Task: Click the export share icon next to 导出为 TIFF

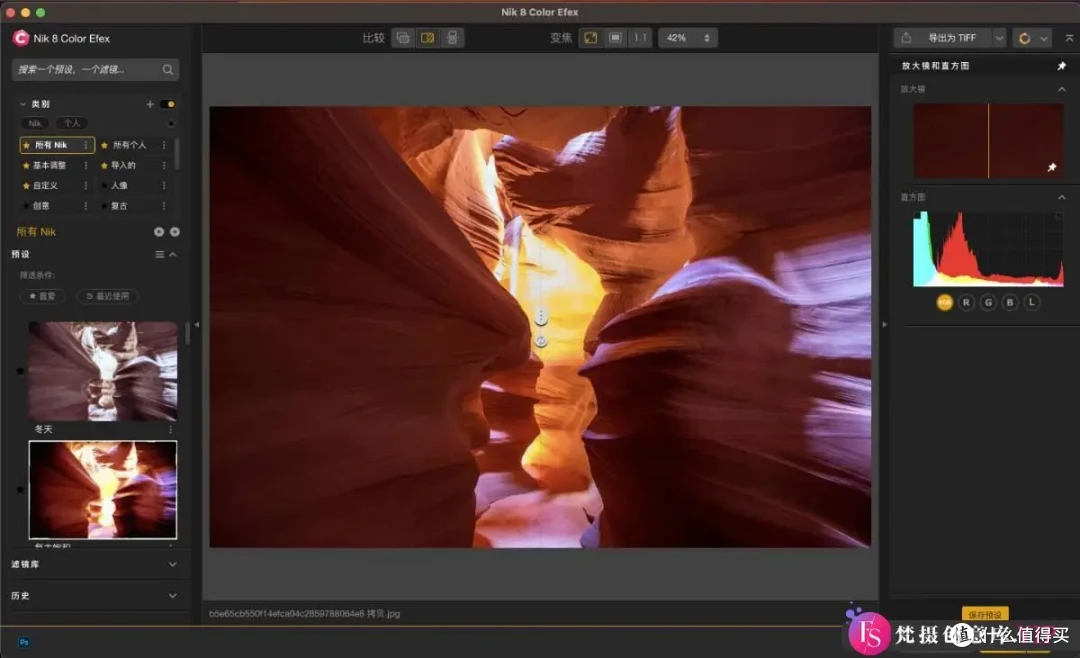Action: click(906, 38)
